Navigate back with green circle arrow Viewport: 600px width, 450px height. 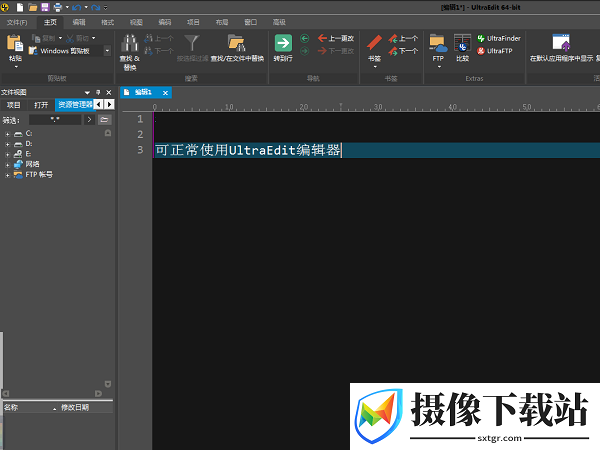tap(305, 38)
